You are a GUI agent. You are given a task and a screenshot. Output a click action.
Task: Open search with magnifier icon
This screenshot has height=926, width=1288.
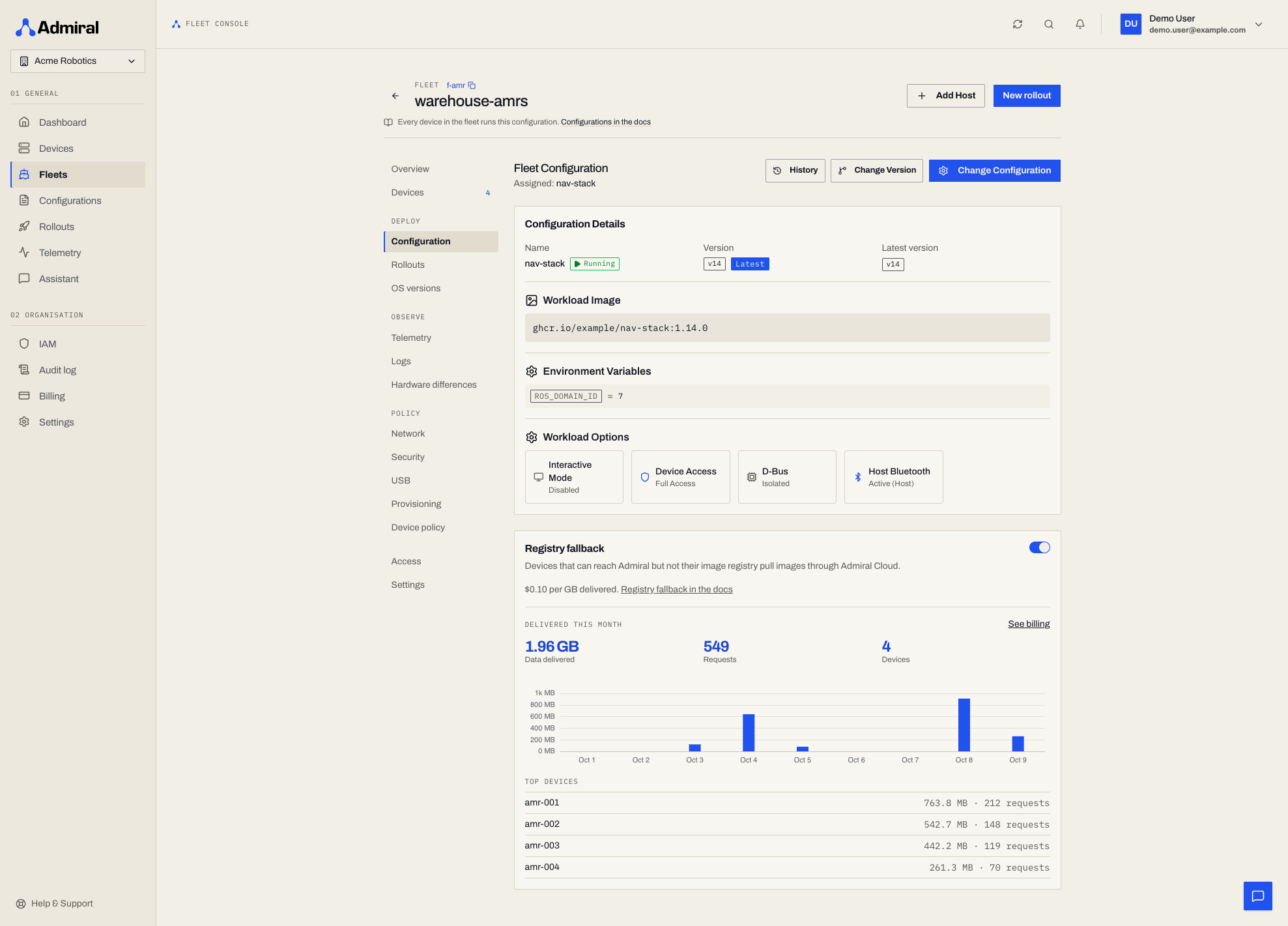[x=1049, y=24]
